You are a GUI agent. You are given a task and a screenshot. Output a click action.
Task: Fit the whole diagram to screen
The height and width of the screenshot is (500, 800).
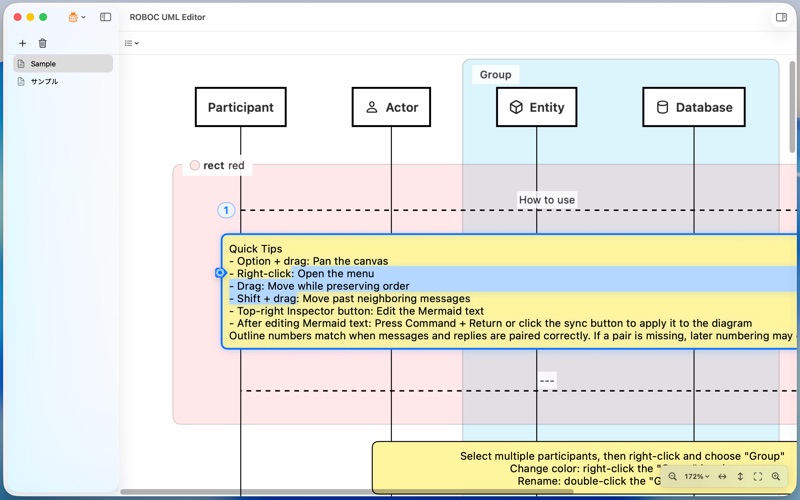click(x=758, y=477)
